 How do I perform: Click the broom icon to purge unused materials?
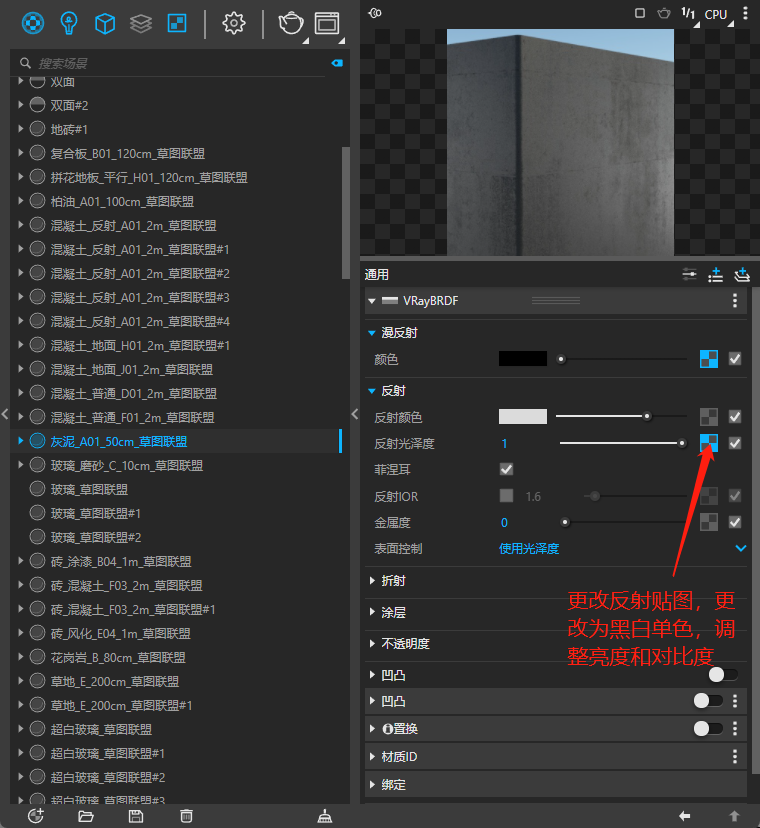click(323, 816)
